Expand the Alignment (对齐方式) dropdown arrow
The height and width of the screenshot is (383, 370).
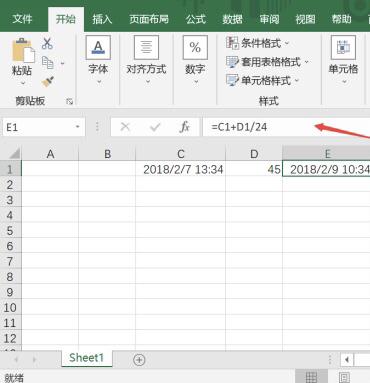[x=147, y=82]
